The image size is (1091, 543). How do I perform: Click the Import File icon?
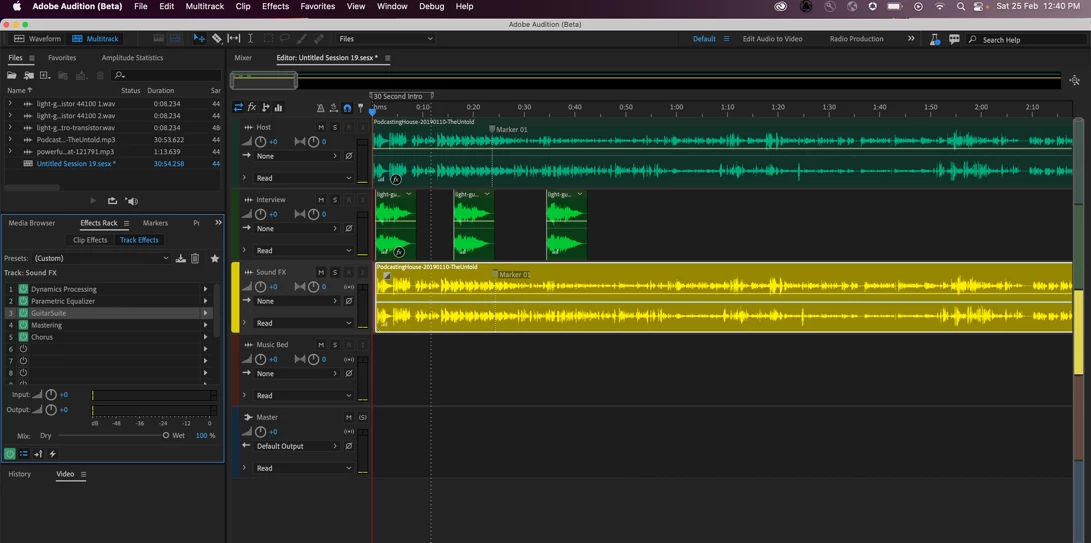click(x=29, y=75)
